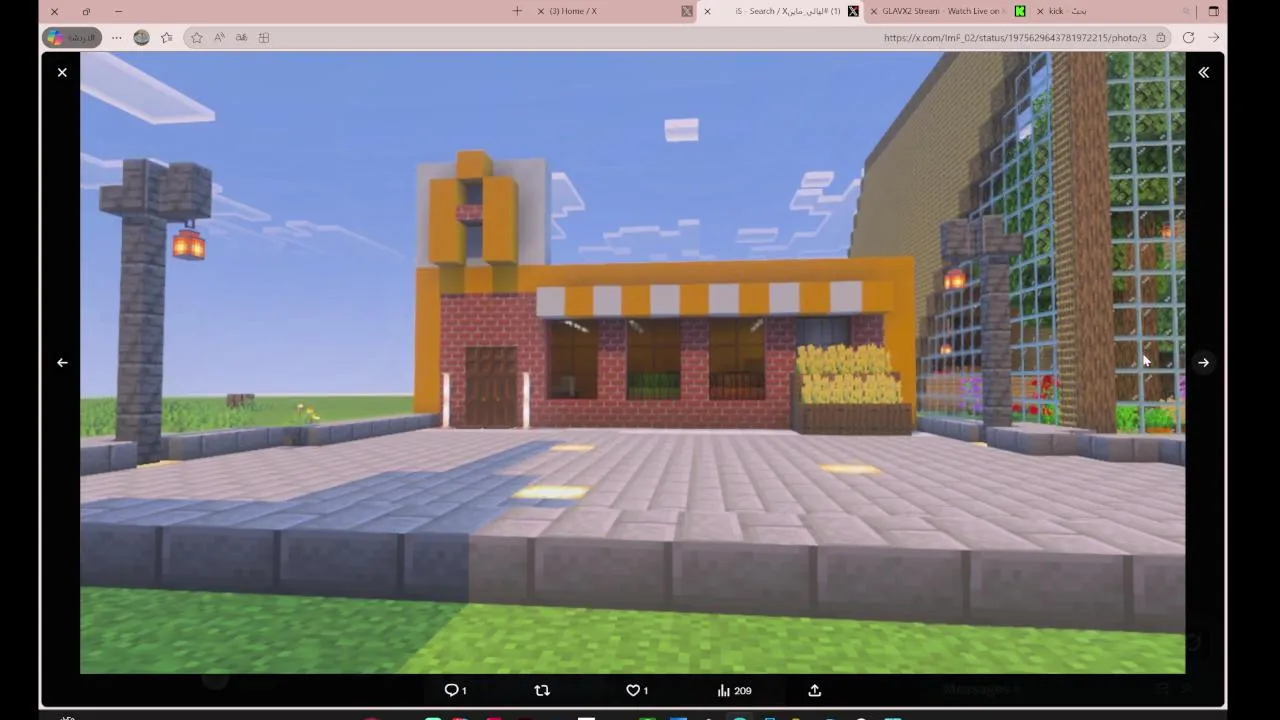
Task: Go to the next photo with right arrow
Action: (1203, 362)
